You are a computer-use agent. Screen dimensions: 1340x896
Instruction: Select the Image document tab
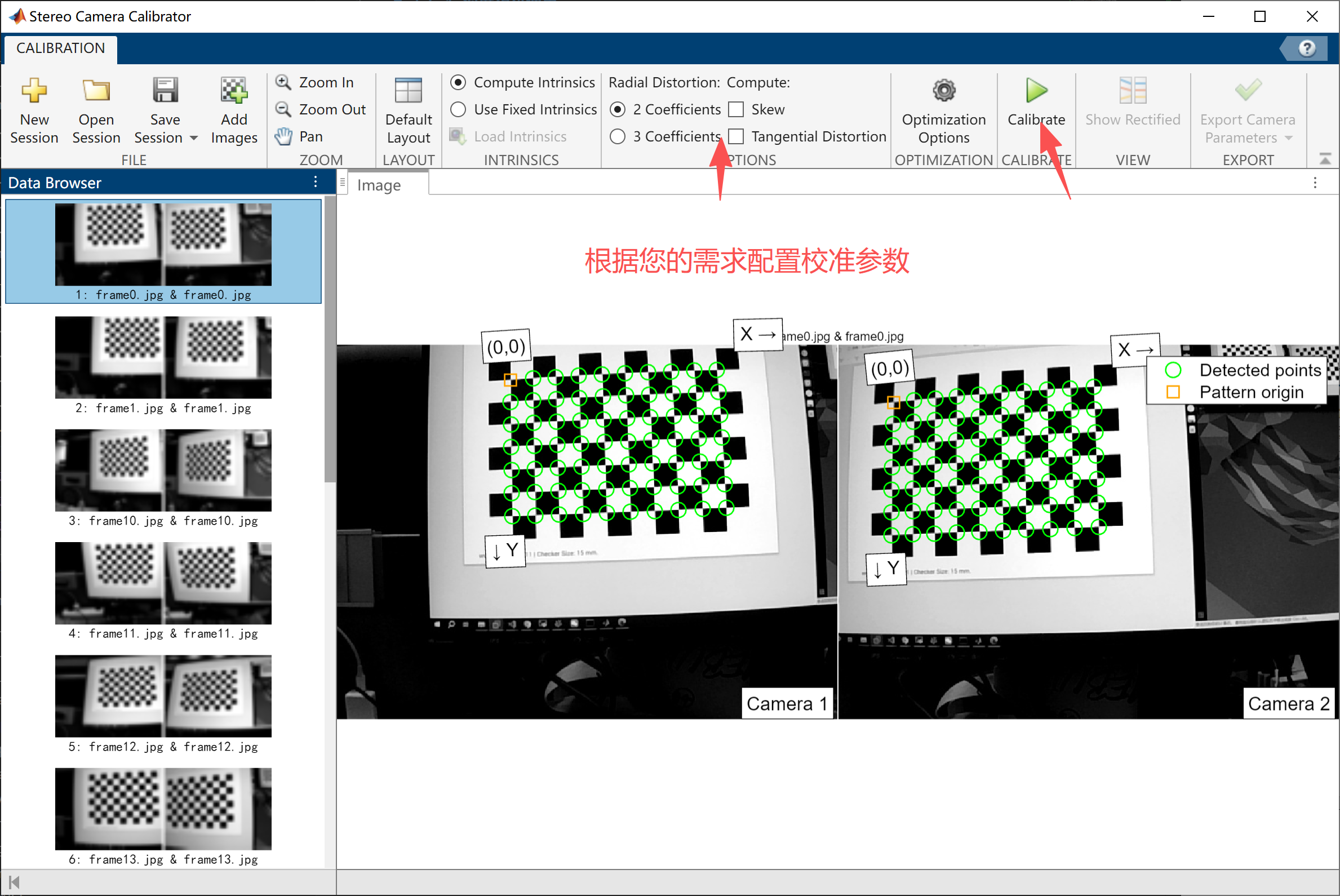click(378, 185)
